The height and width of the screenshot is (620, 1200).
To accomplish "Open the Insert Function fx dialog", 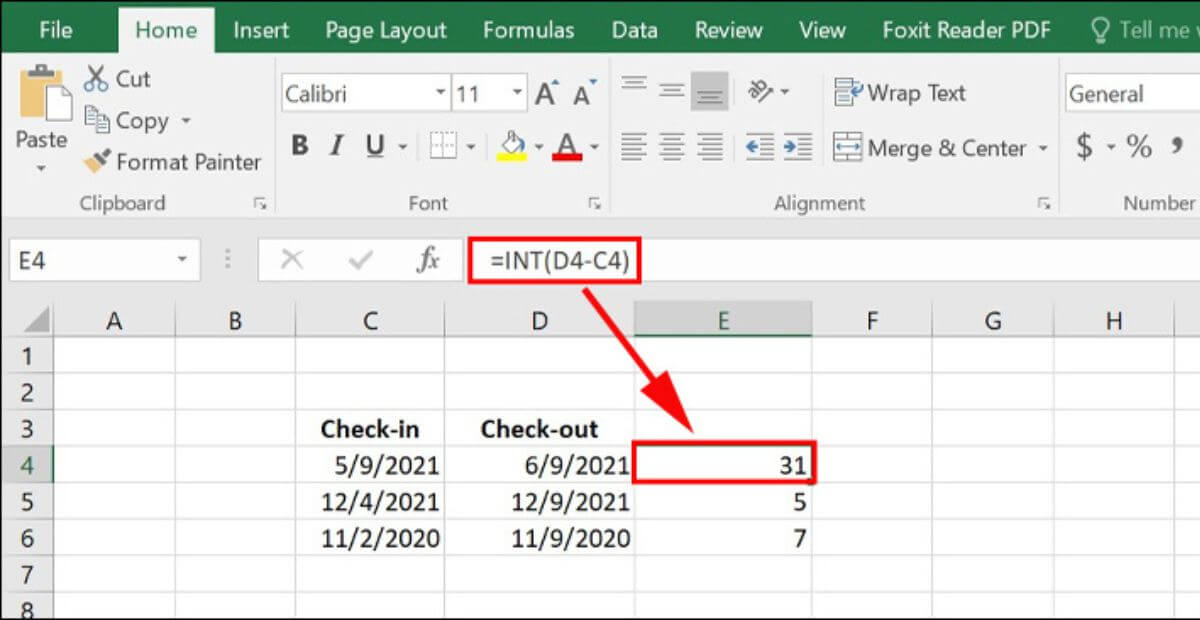I will pos(428,260).
